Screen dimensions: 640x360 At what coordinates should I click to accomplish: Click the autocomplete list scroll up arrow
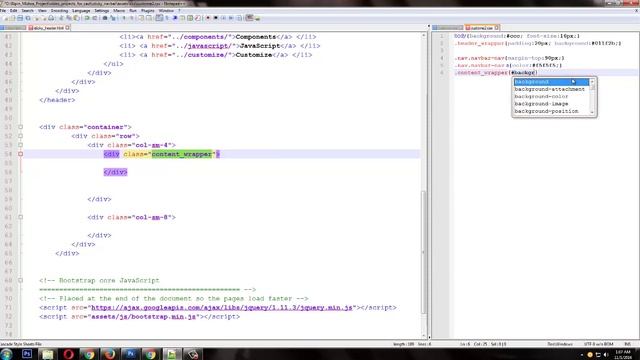click(592, 81)
